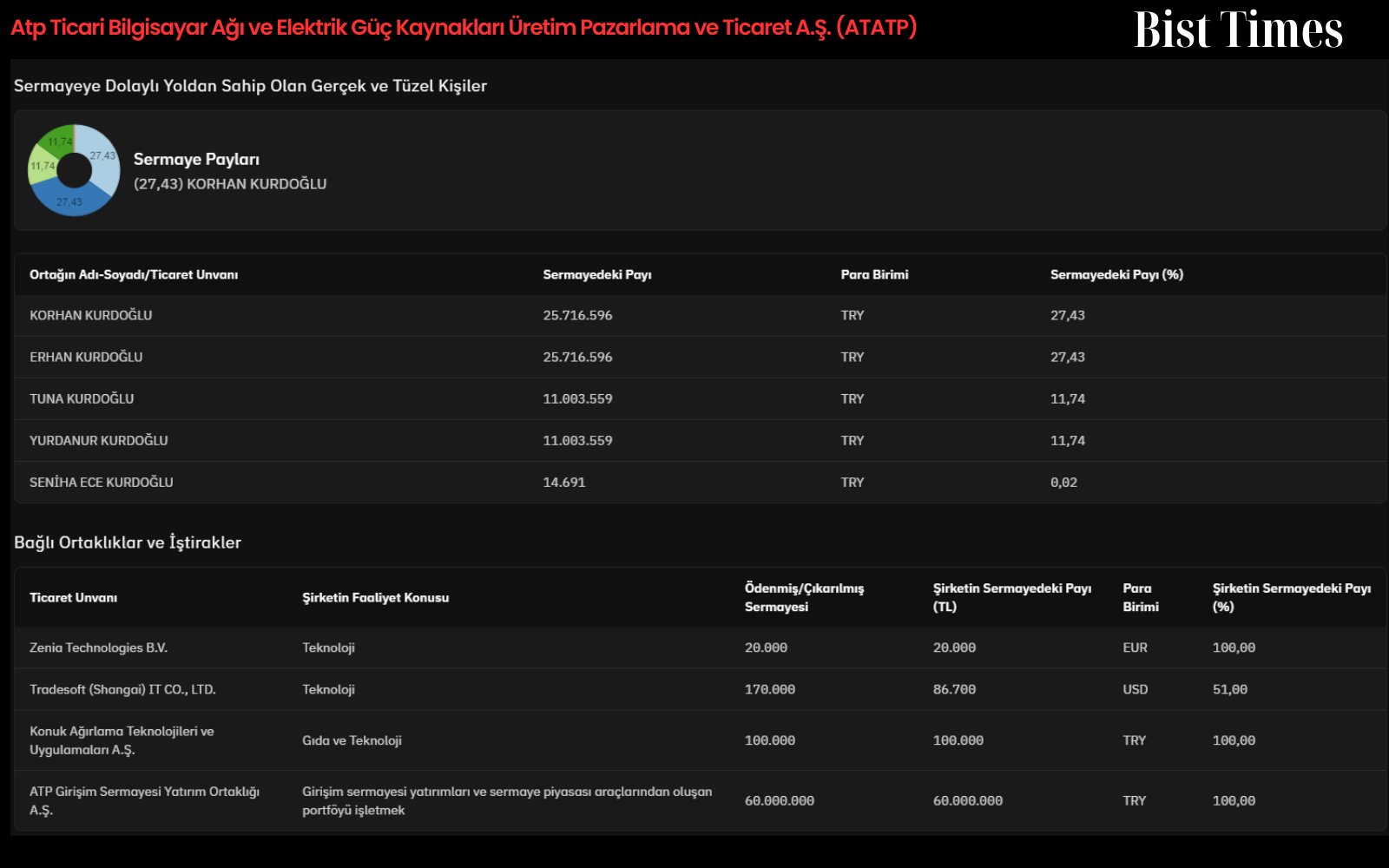1389x868 pixels.
Task: Click the Sermayedeki Payı (%) column header
Action: click(x=1116, y=274)
